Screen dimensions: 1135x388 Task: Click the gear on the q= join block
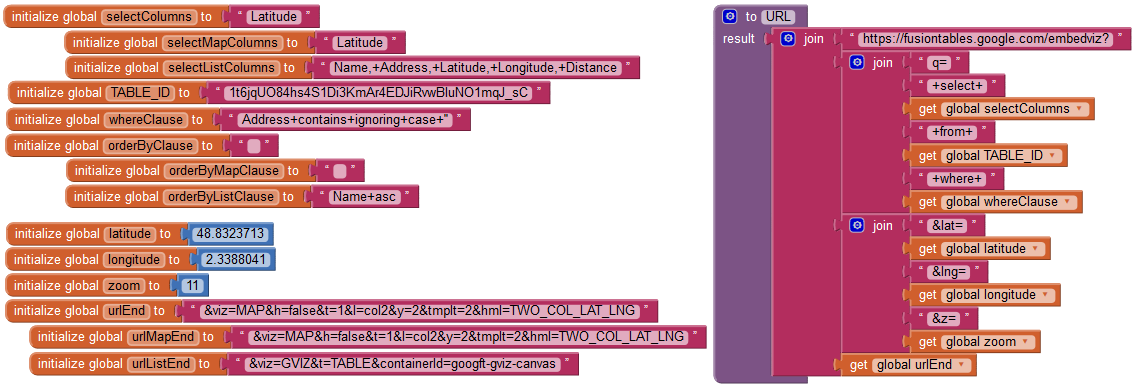857,63
